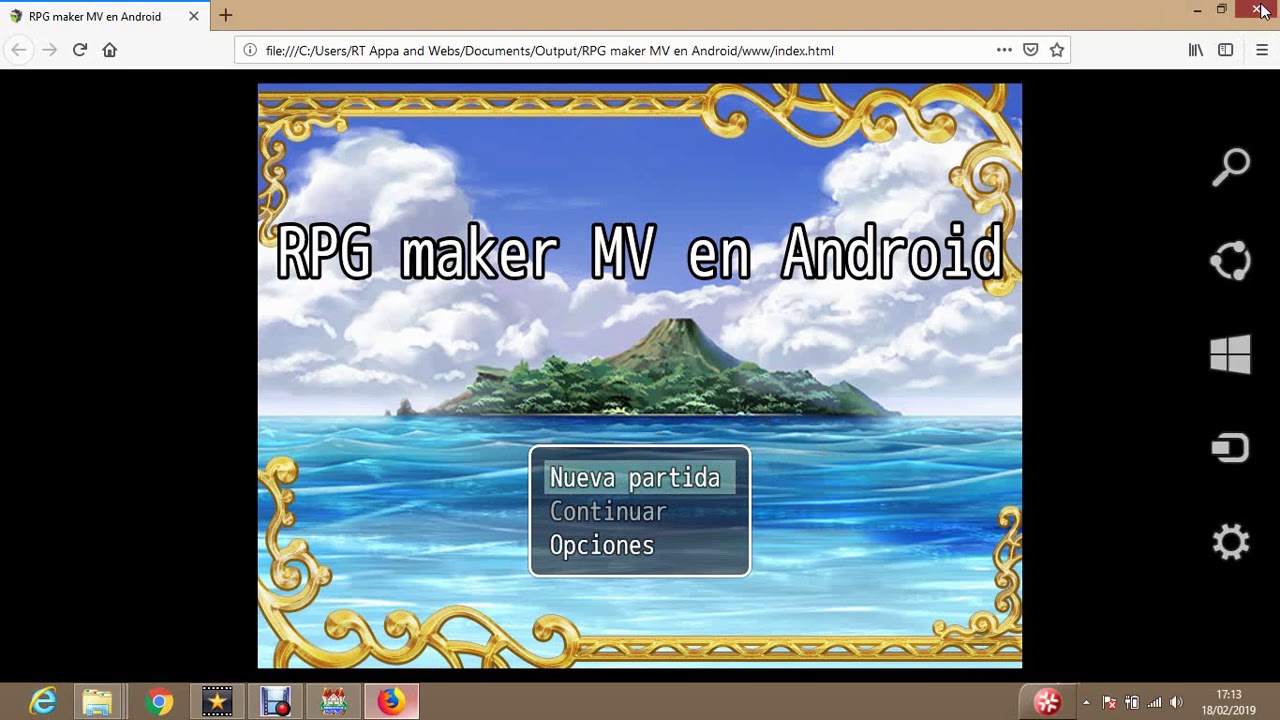Bookmark this page with the star
Image resolution: width=1280 pixels, height=720 pixels.
1057,50
